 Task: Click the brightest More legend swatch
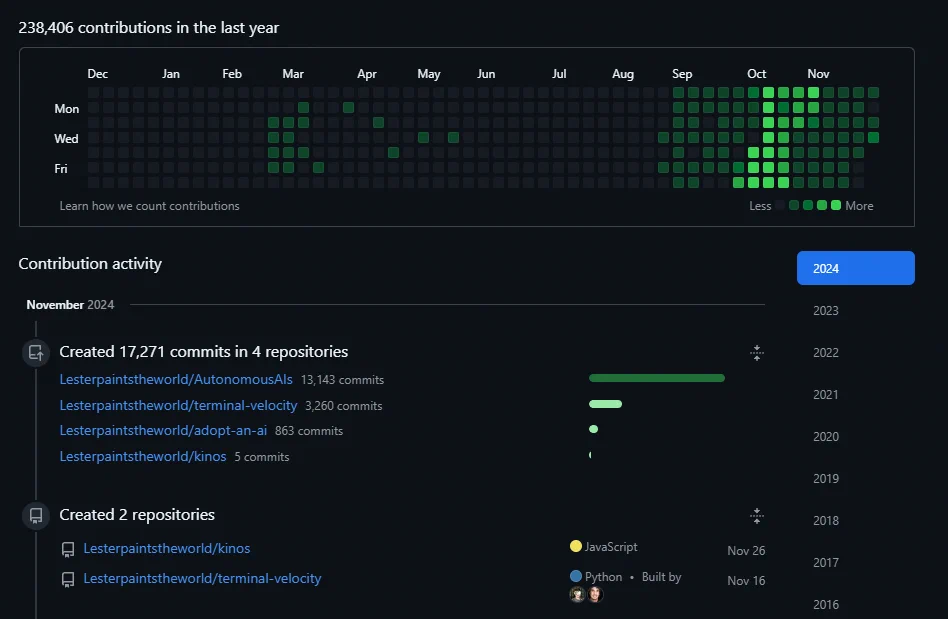836,206
